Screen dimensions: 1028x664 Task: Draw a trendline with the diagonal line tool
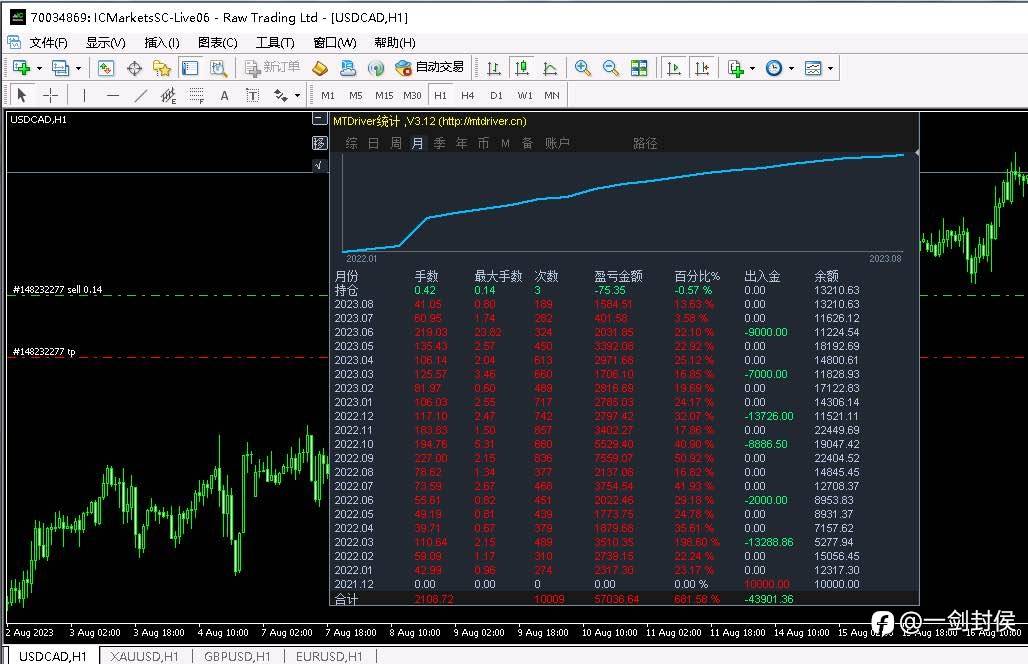141,96
